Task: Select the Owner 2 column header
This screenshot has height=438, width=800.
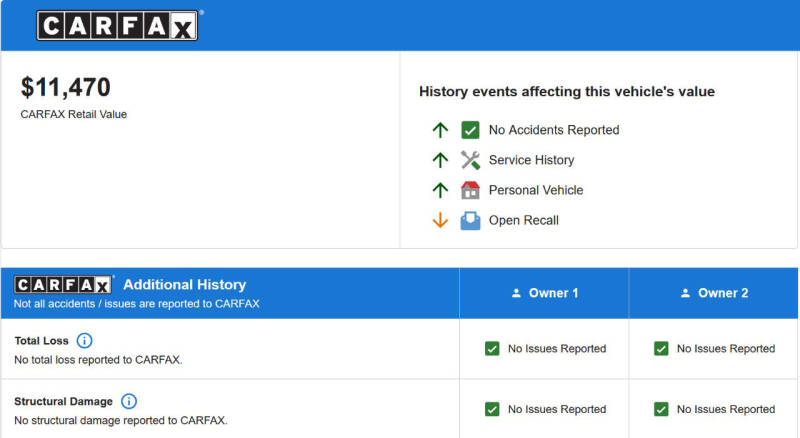Action: point(713,293)
